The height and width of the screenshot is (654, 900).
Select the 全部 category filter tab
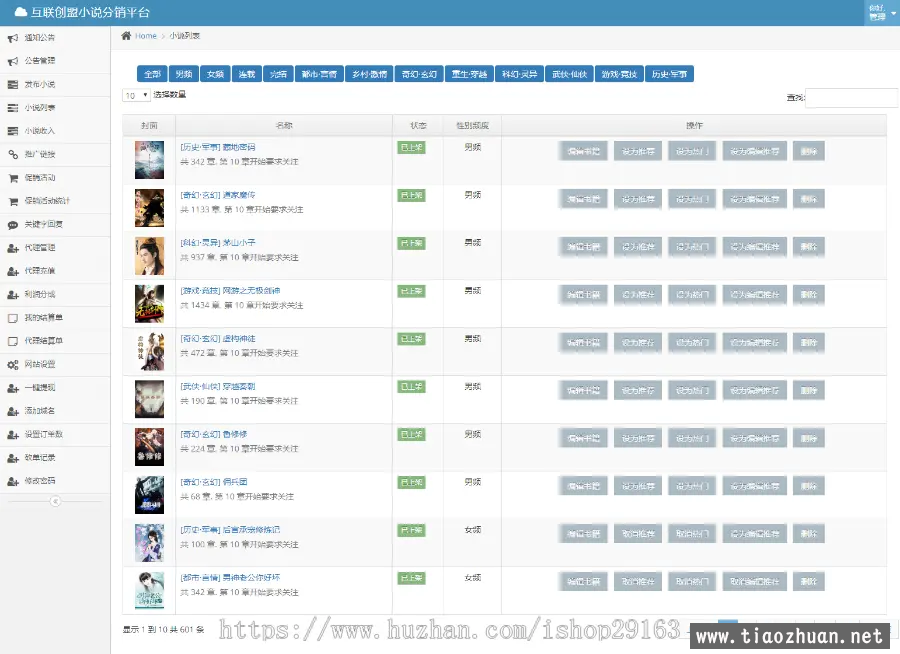(152, 74)
